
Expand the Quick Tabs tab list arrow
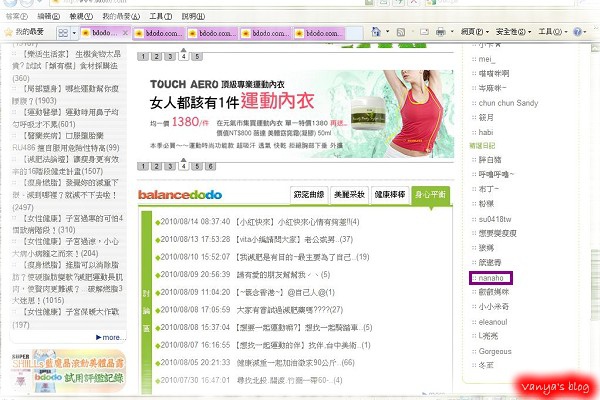click(x=74, y=33)
